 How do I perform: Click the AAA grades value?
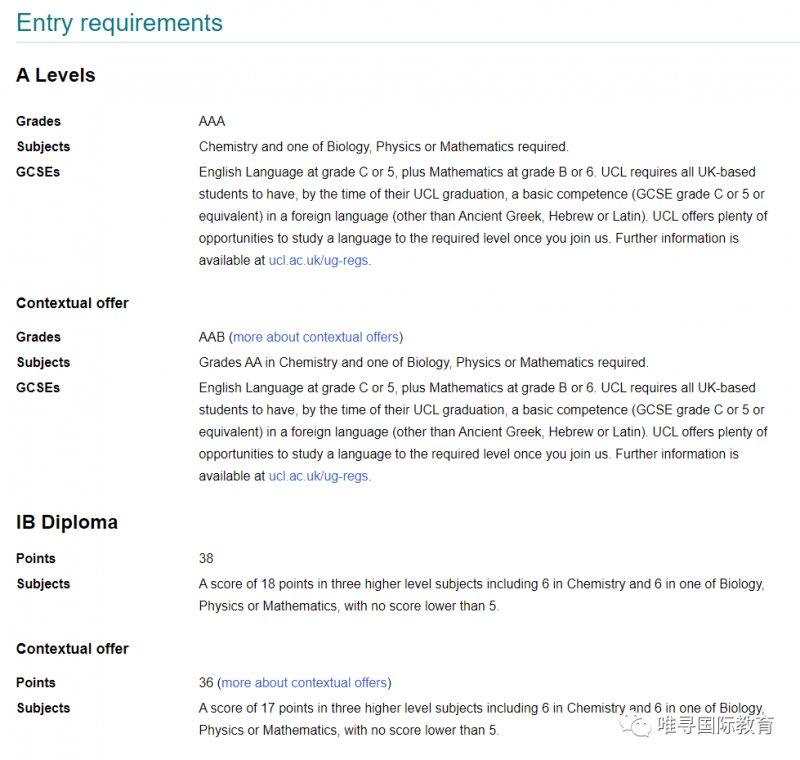[212, 121]
